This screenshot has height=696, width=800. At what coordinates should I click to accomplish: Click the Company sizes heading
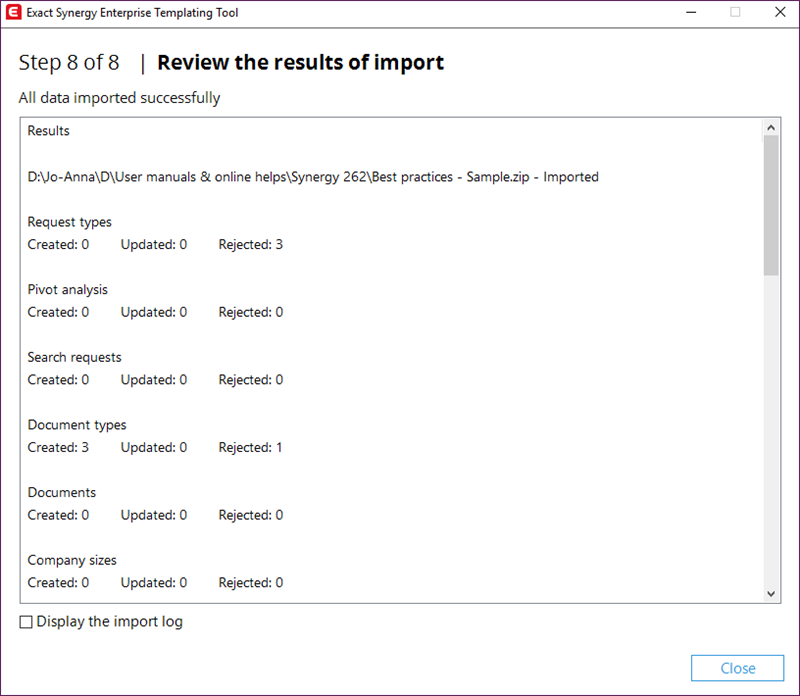tap(72, 560)
